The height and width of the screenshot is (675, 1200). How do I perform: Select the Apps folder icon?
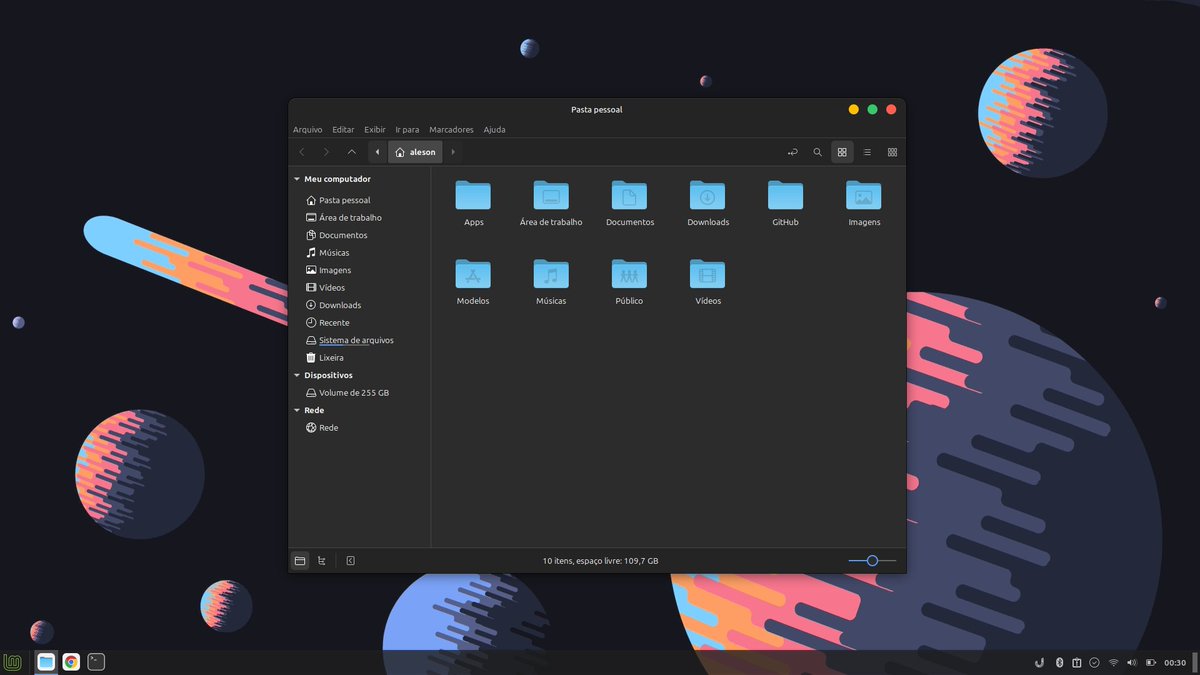[x=473, y=195]
